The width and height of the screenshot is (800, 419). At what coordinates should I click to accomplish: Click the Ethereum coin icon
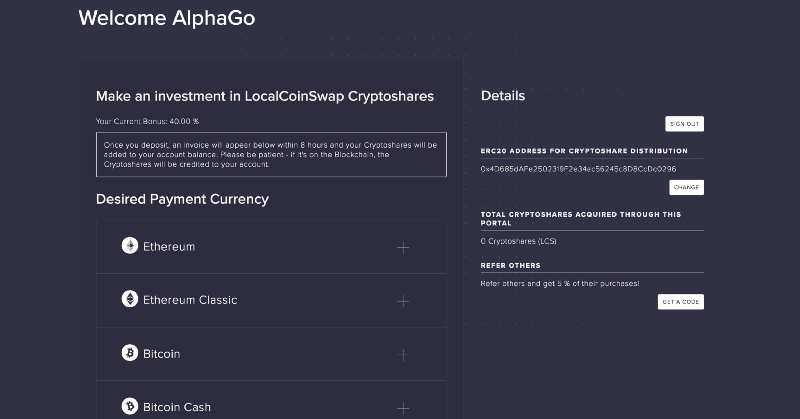click(130, 246)
